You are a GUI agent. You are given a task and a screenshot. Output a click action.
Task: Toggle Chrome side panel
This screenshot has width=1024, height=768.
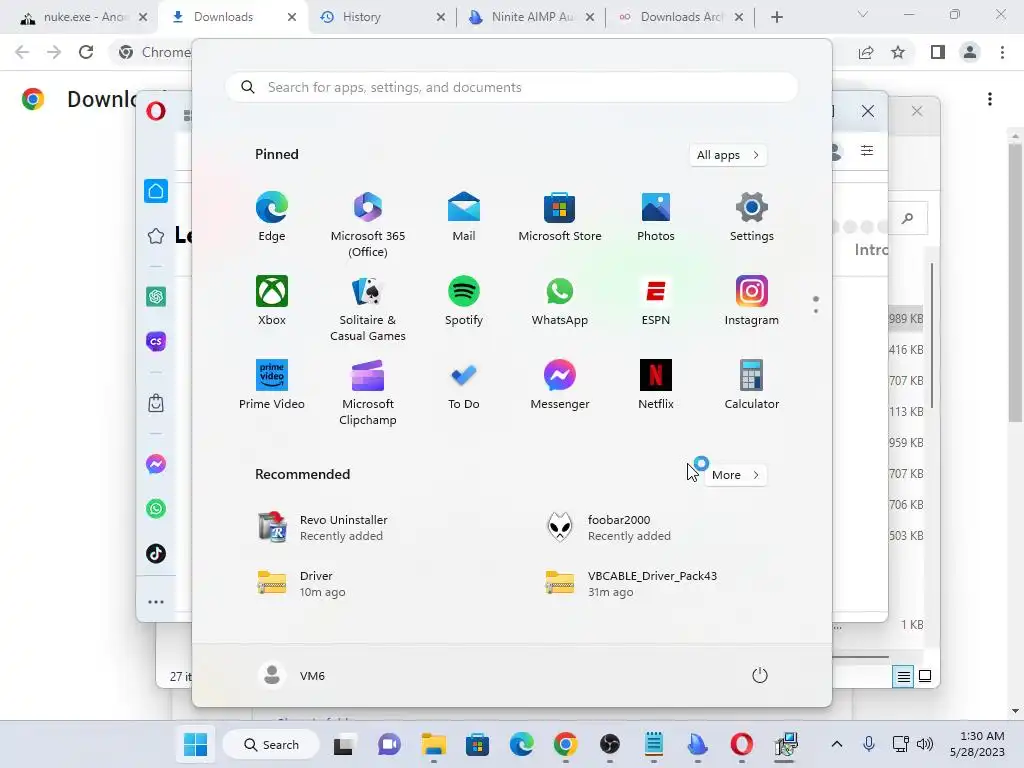(x=938, y=52)
